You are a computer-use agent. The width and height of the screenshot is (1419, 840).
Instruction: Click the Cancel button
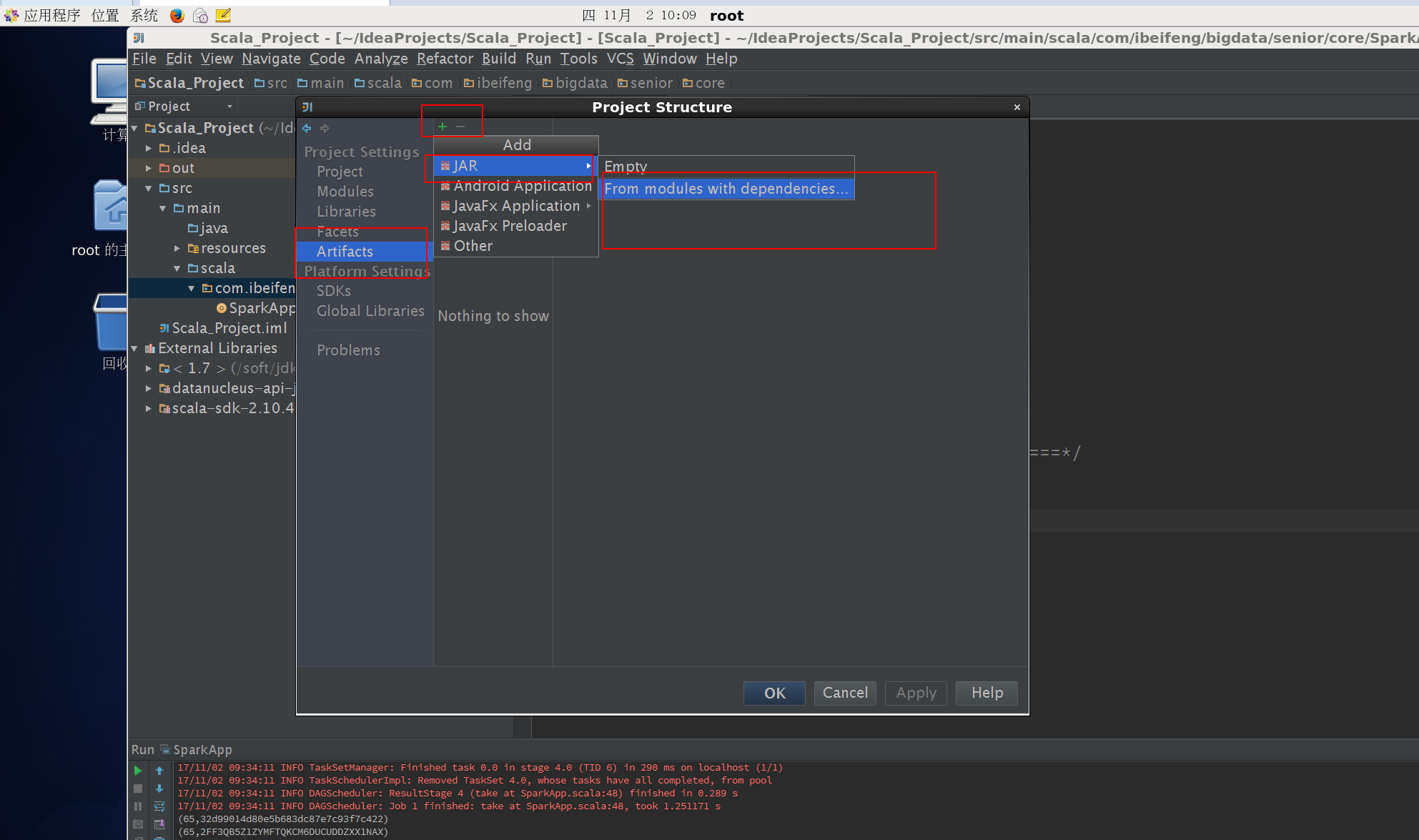[845, 693]
